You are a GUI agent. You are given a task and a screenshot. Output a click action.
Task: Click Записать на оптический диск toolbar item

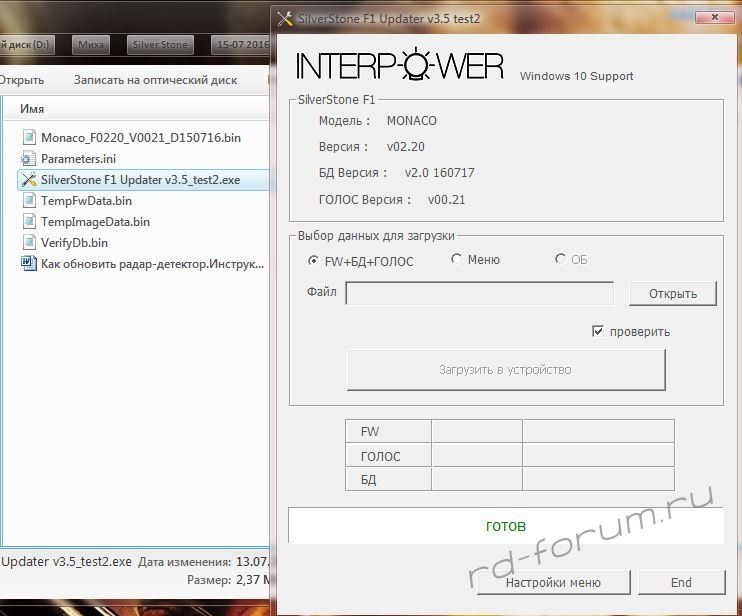(155, 80)
